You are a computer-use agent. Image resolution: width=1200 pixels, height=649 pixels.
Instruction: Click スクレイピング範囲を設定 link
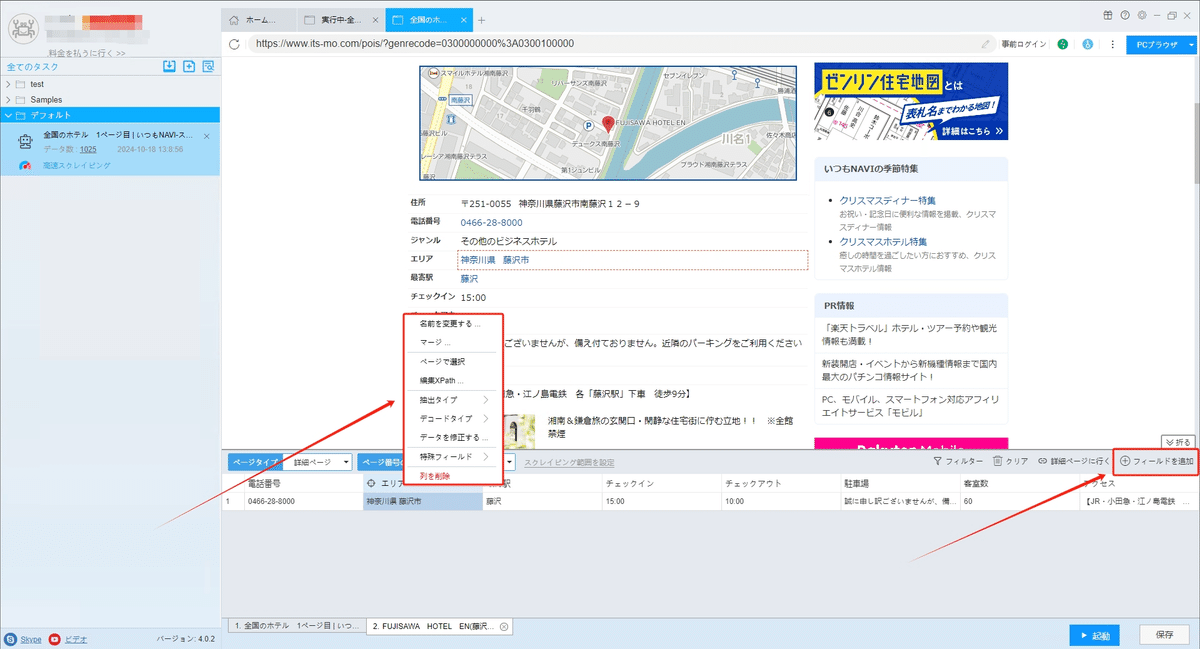(569, 462)
